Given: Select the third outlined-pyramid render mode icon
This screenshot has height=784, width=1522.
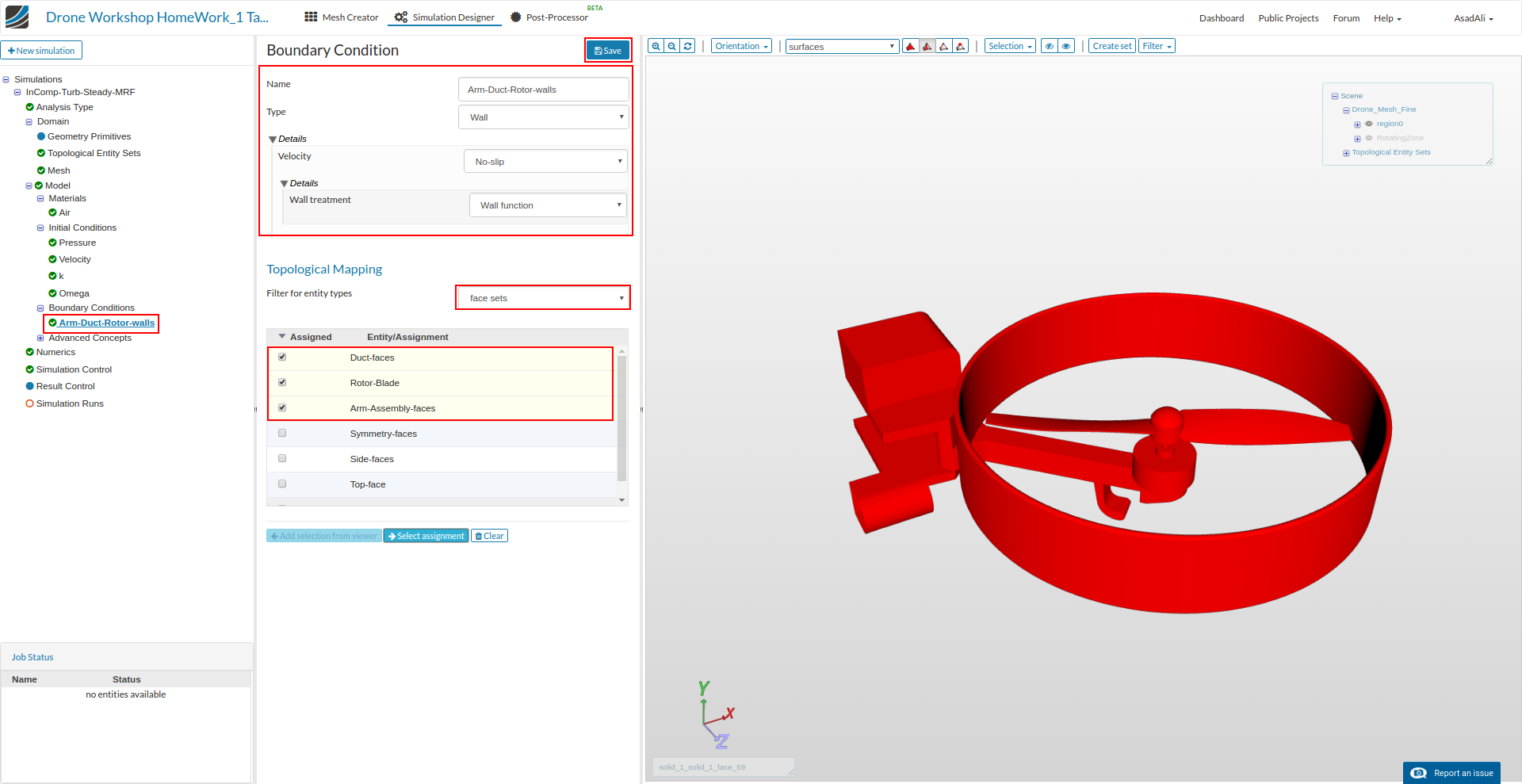Looking at the screenshot, I should (944, 46).
